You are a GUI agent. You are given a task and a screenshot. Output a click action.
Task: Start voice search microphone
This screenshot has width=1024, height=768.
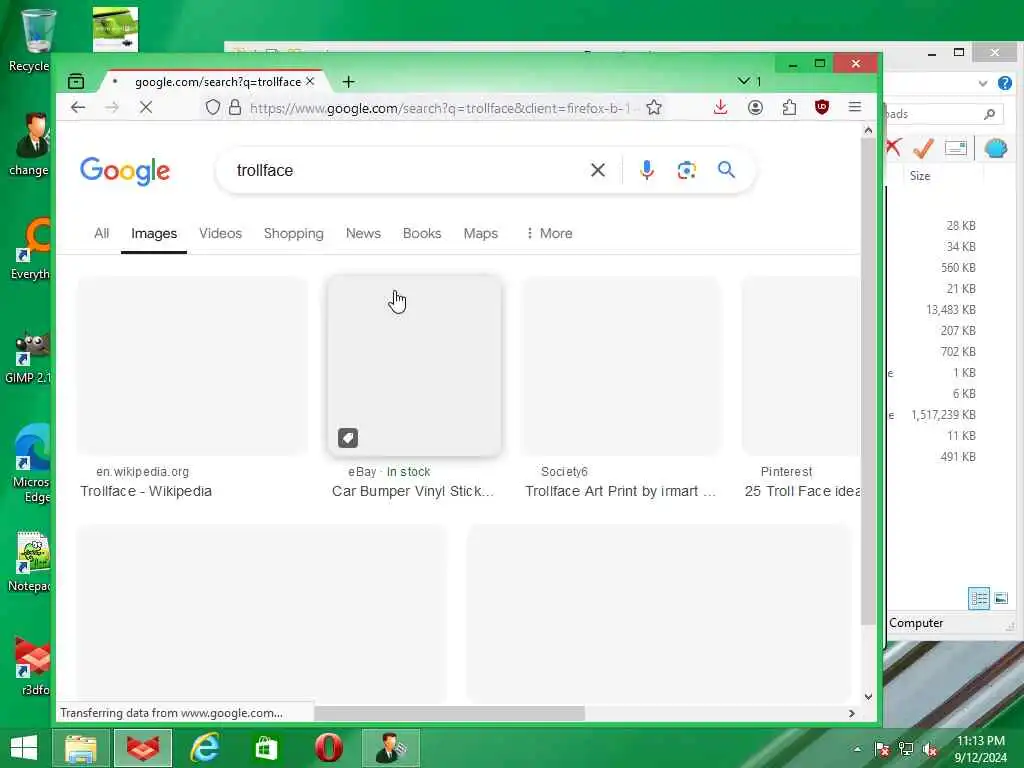pyautogui.click(x=647, y=170)
